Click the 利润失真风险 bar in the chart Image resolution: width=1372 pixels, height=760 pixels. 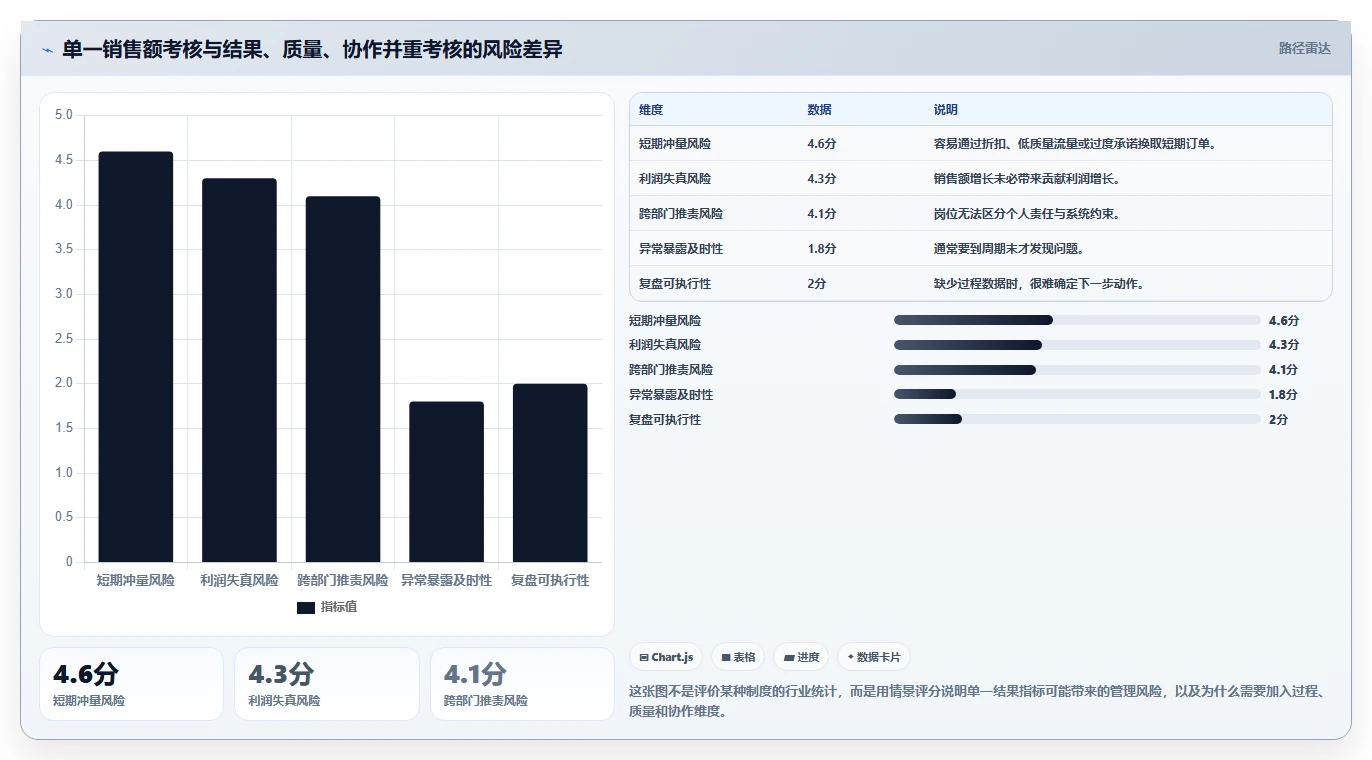(239, 370)
